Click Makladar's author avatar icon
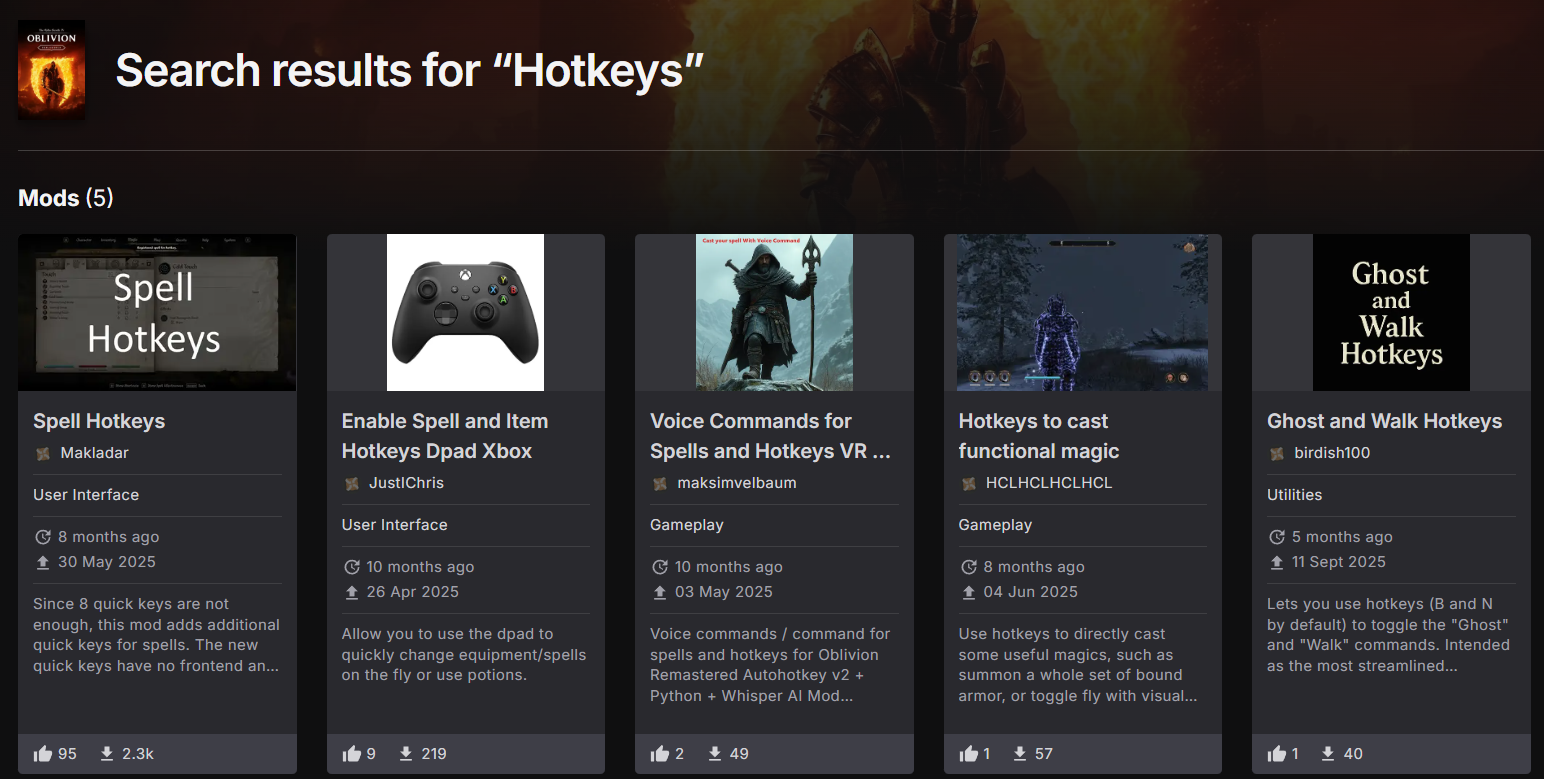The image size is (1544, 779). (43, 453)
